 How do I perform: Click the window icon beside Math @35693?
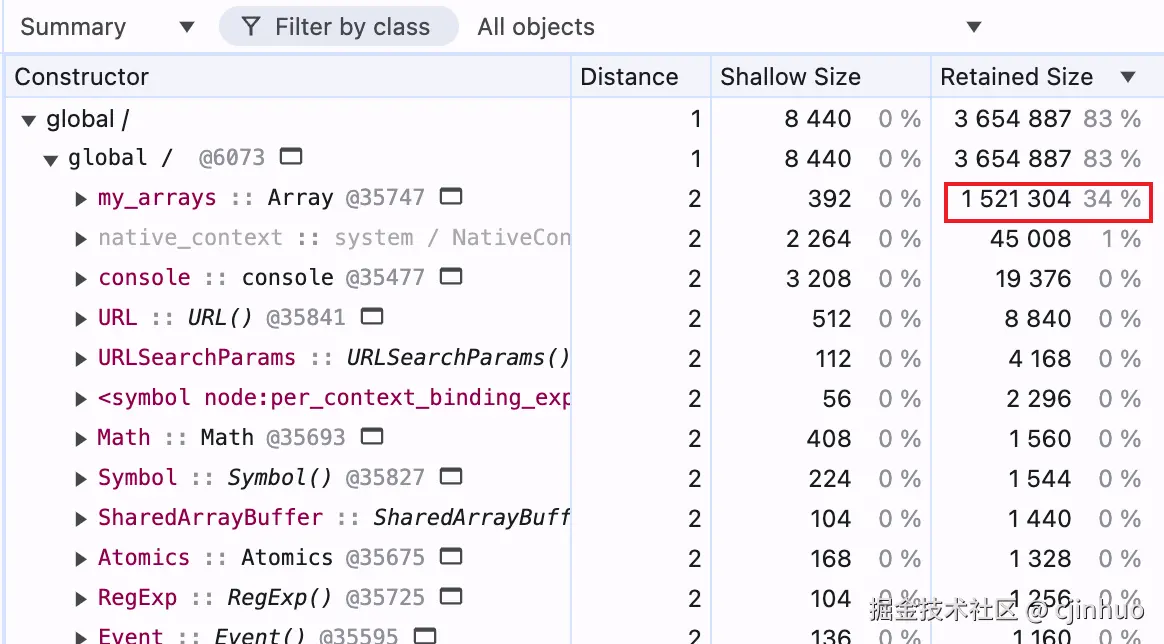[x=372, y=437]
